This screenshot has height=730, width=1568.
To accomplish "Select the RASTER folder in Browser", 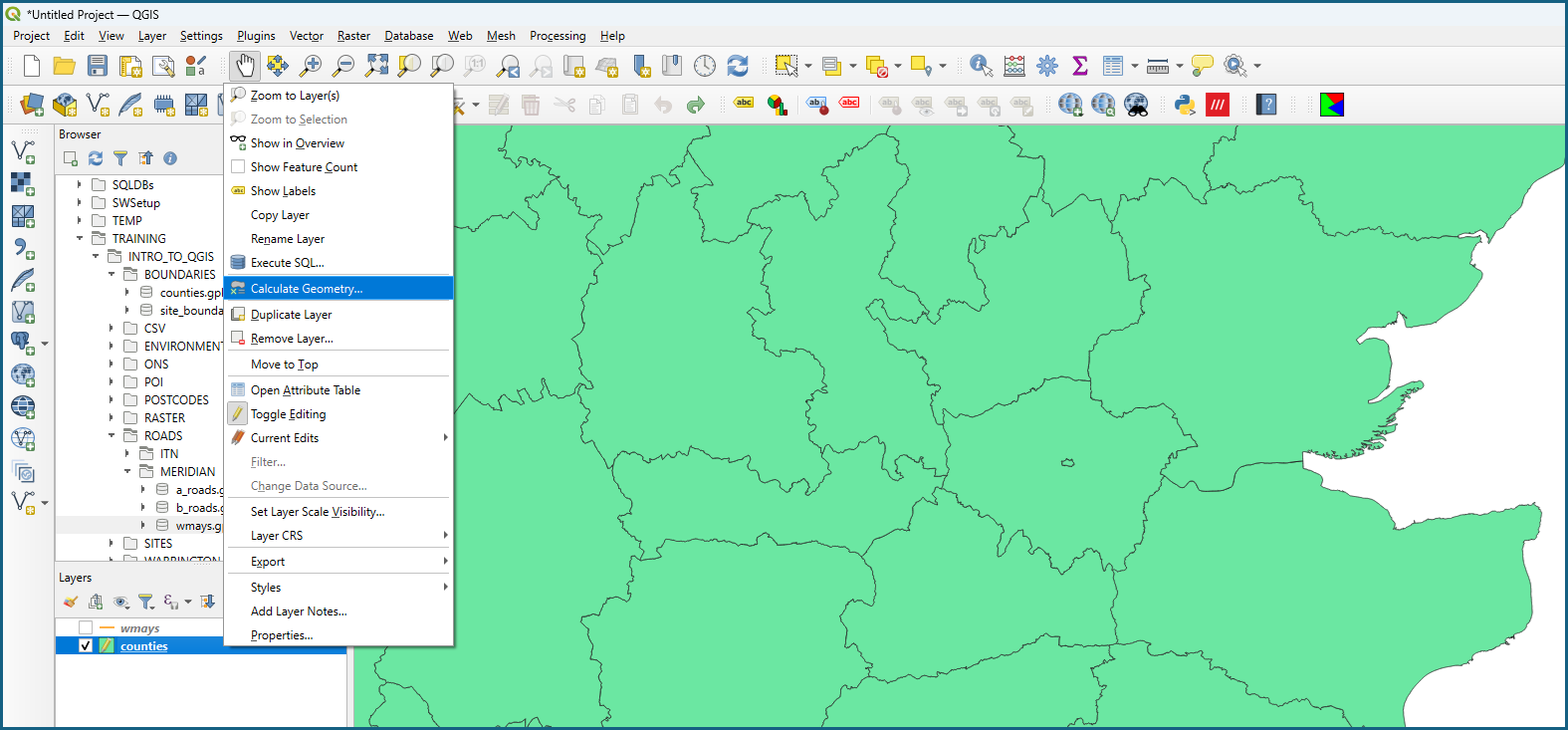I will [164, 418].
